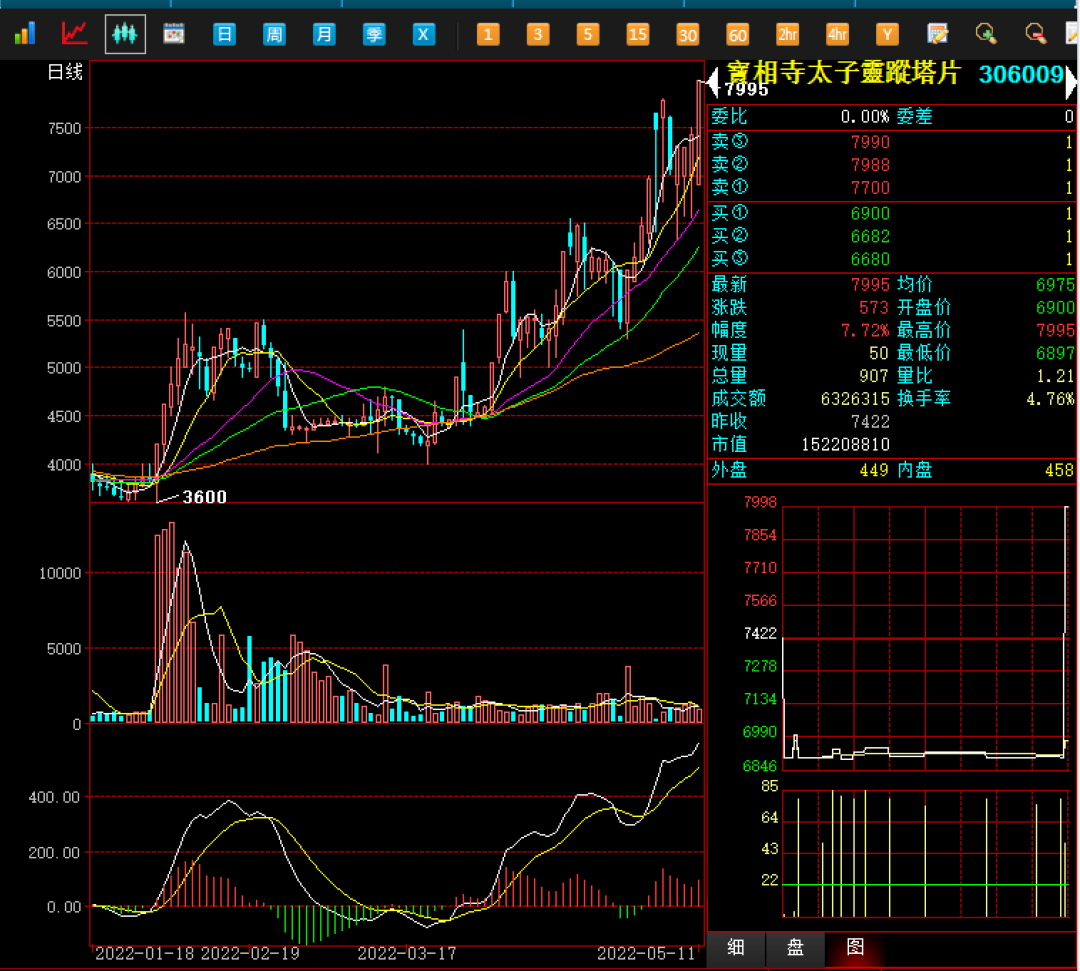The height and width of the screenshot is (971, 1080).
Task: Switch to monthly period (月) icon
Action: (x=324, y=34)
